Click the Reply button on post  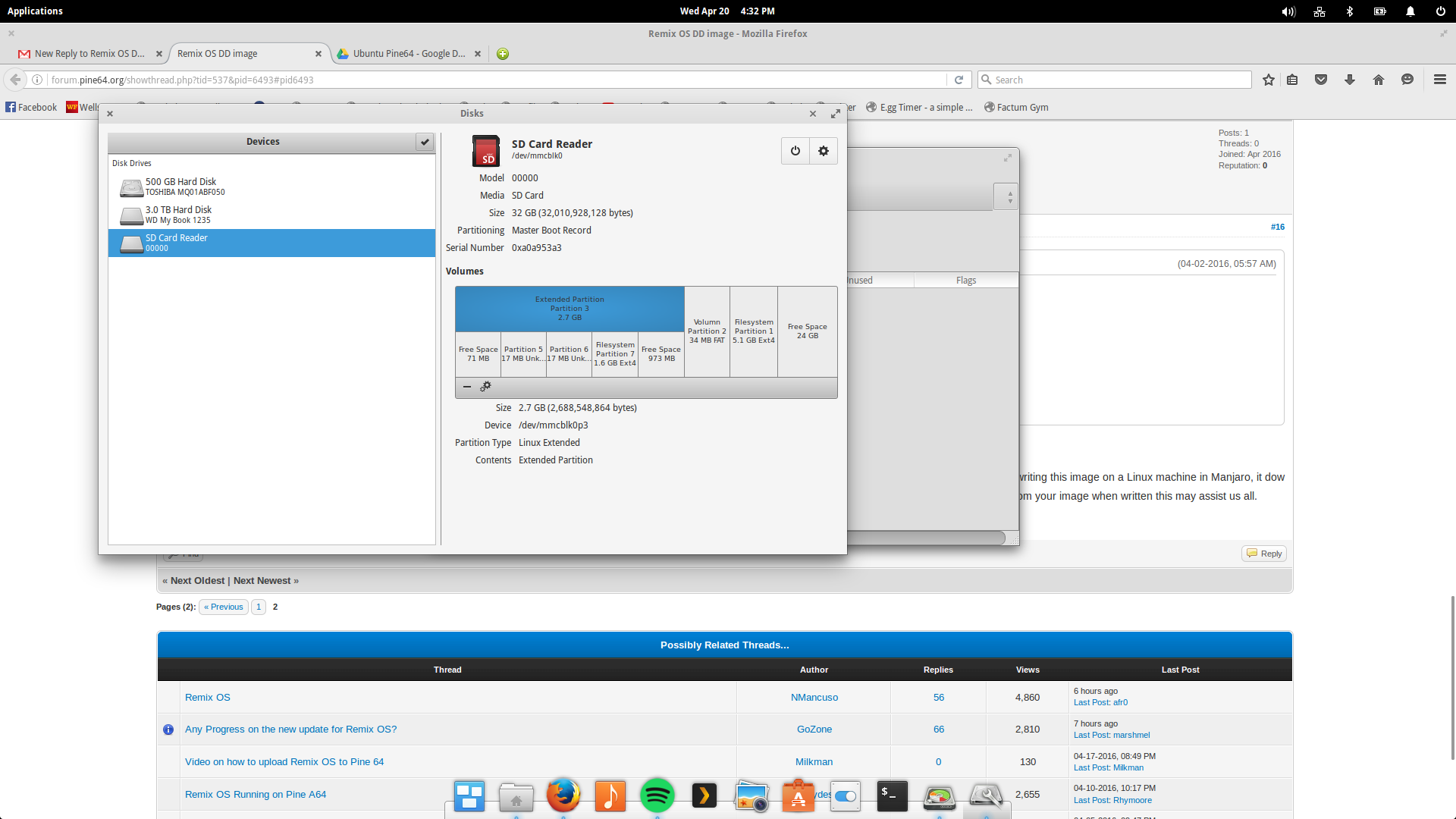click(x=1264, y=554)
